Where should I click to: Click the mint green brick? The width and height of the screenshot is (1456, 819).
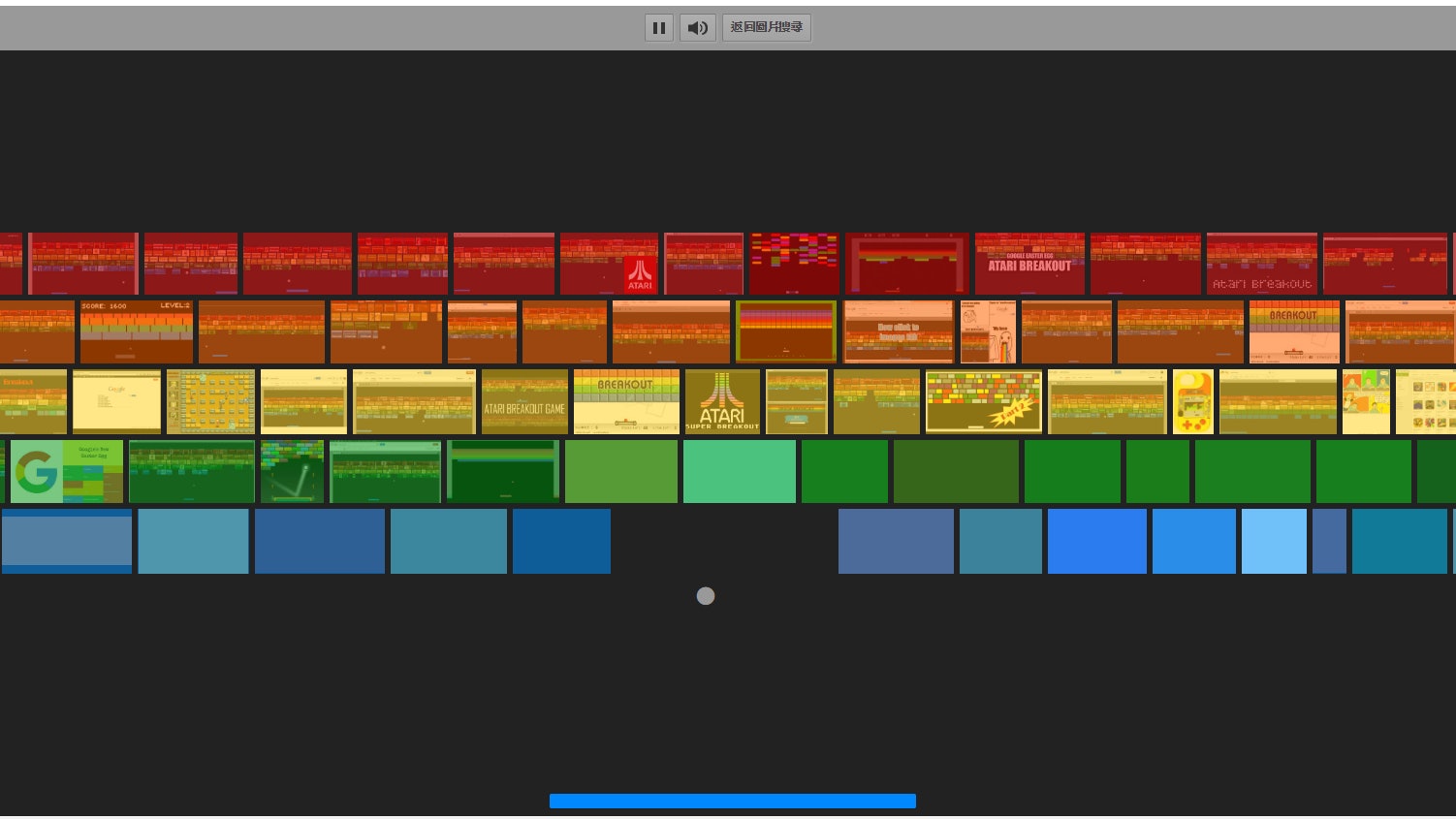point(740,471)
